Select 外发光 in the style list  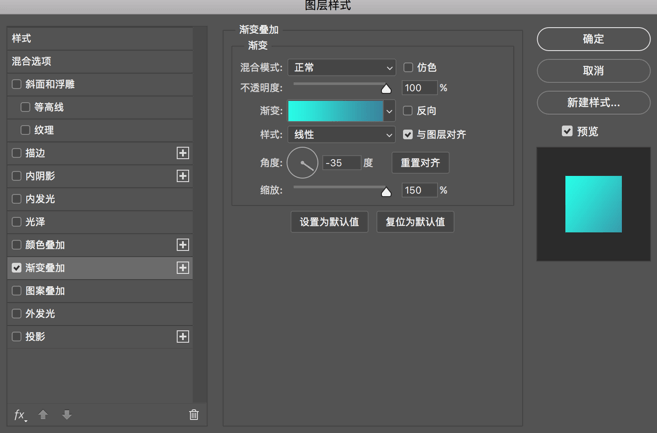click(40, 314)
